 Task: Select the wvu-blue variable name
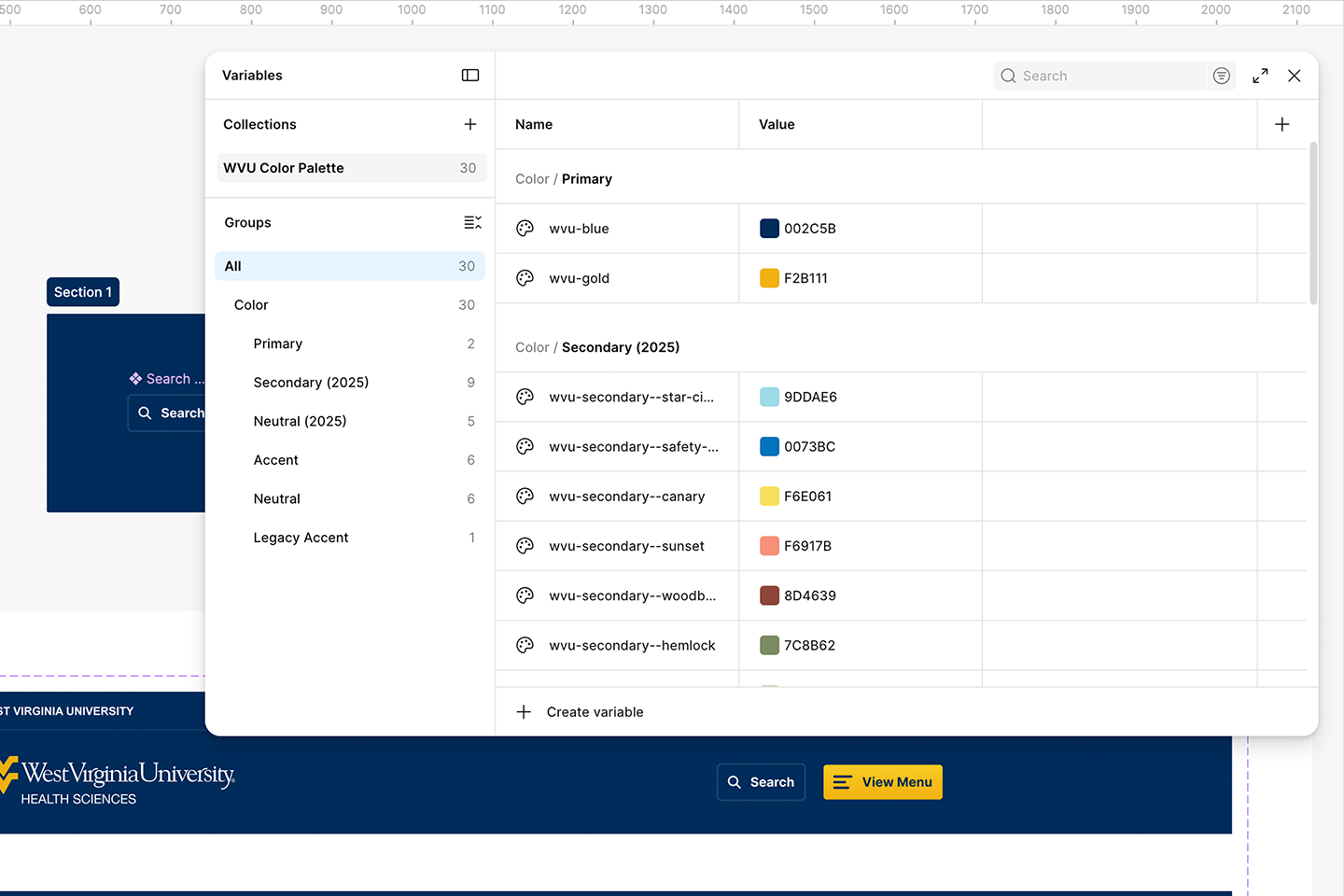[579, 229]
